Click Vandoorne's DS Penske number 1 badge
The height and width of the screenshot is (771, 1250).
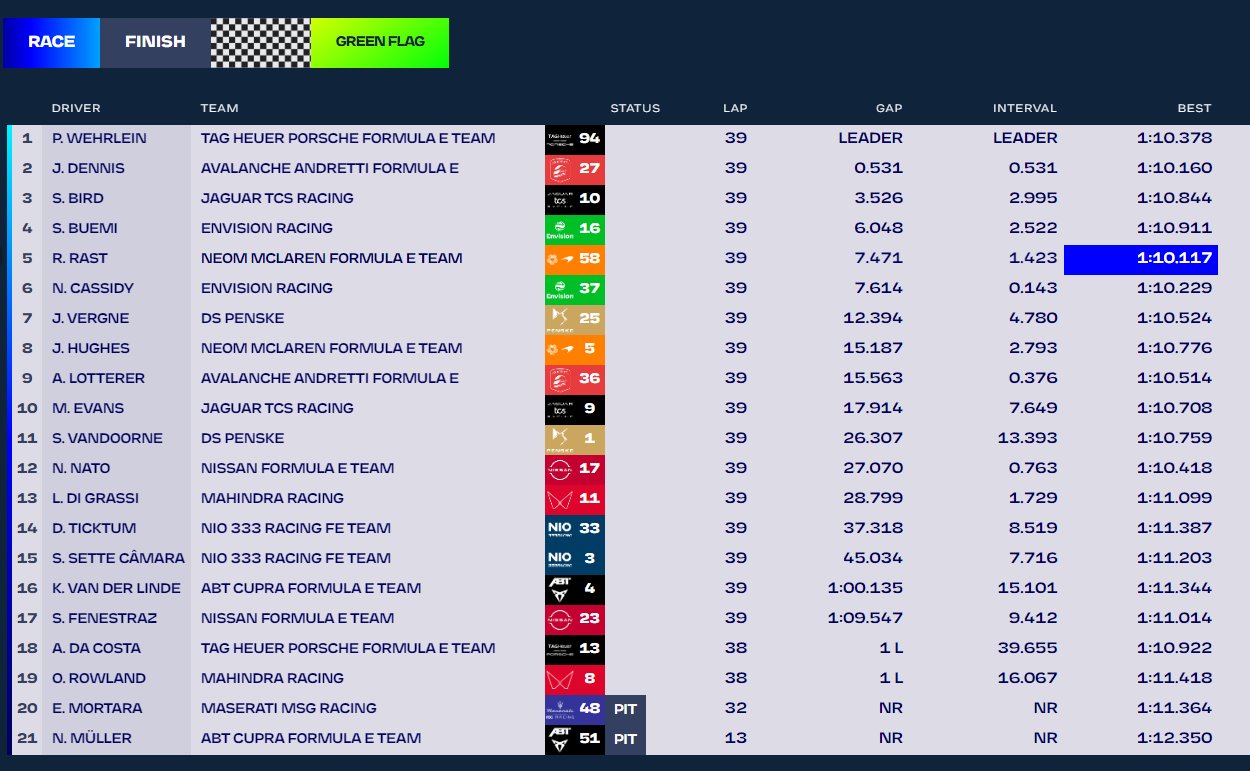pyautogui.click(x=575, y=438)
